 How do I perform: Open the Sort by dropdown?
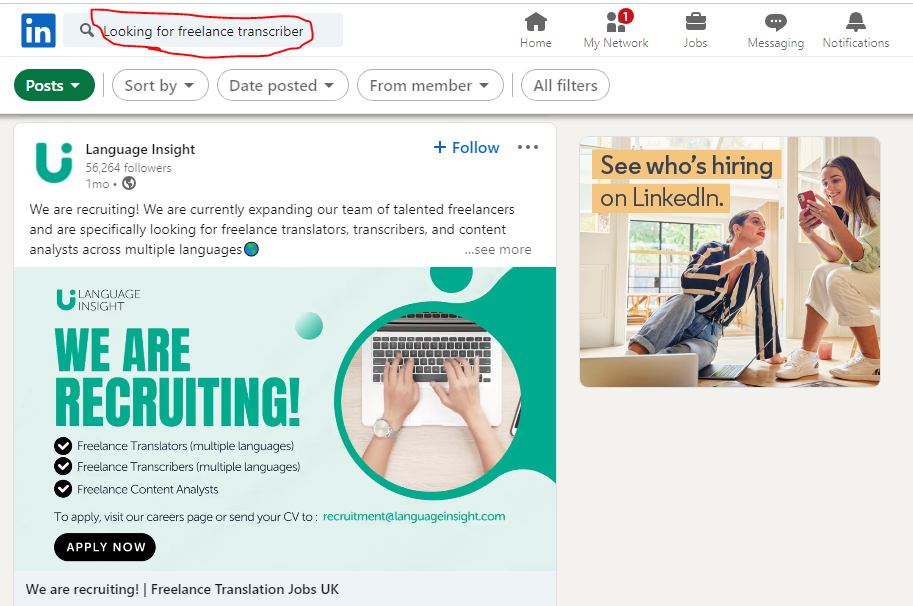(160, 86)
